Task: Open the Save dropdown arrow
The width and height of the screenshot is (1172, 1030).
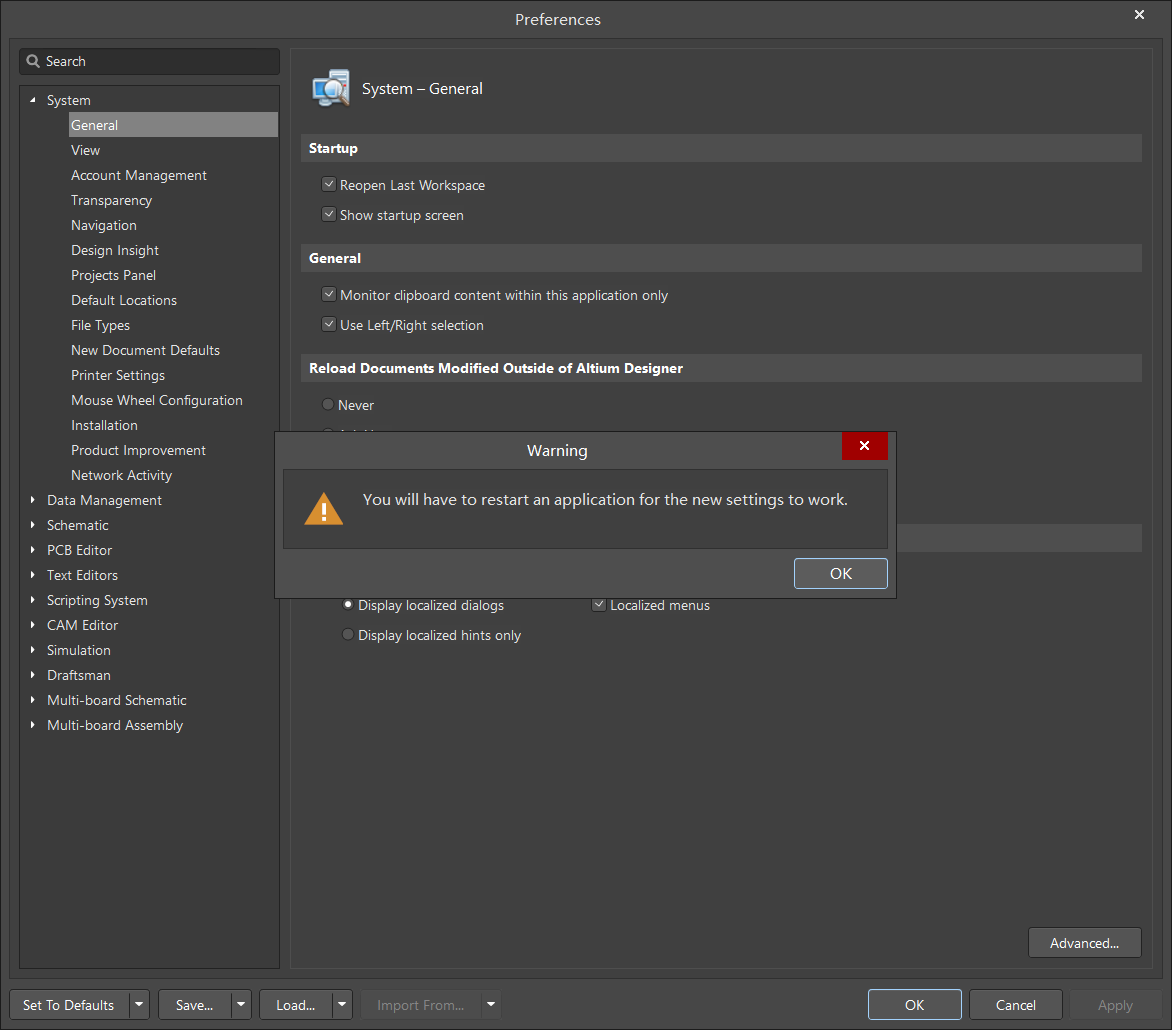Action: click(241, 1005)
